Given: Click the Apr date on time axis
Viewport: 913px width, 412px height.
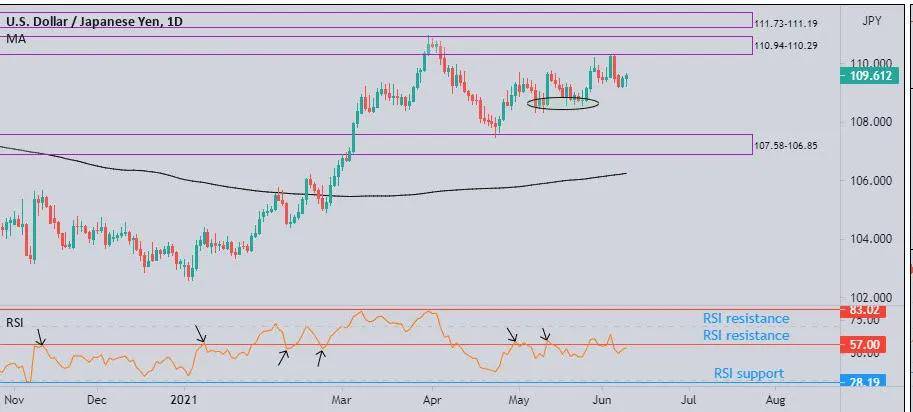Looking at the screenshot, I should click(x=431, y=400).
